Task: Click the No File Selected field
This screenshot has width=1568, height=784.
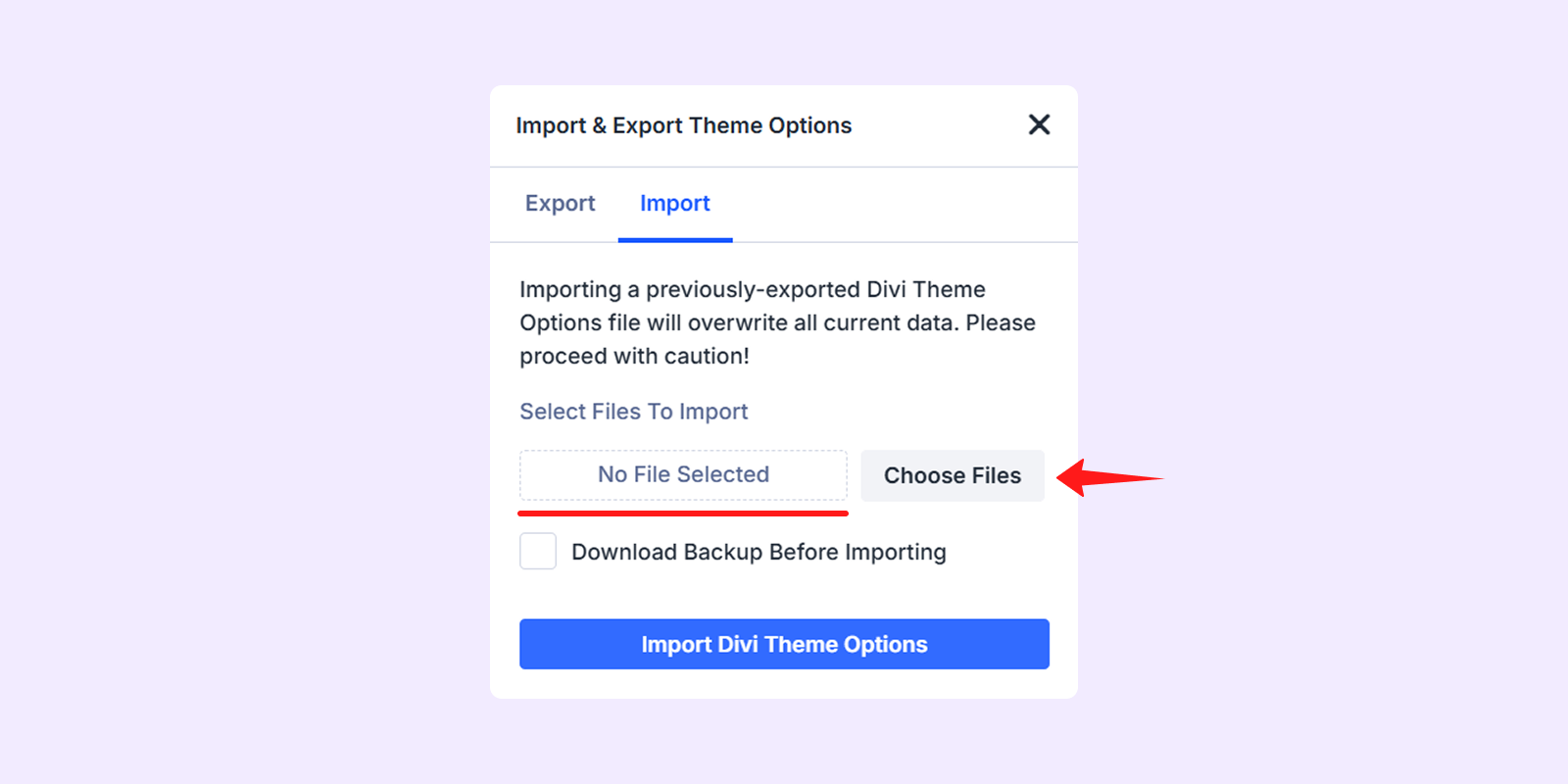Action: coord(683,475)
